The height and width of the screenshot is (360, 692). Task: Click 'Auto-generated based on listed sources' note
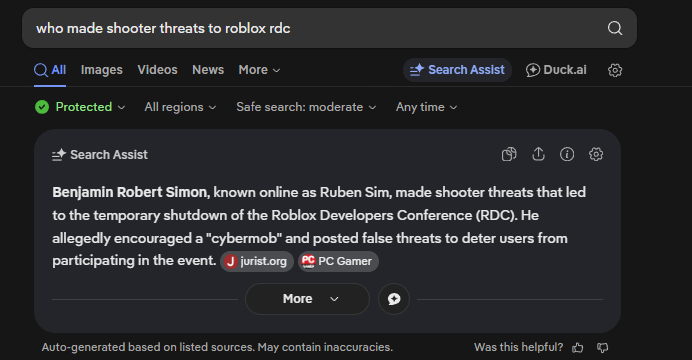[217, 347]
